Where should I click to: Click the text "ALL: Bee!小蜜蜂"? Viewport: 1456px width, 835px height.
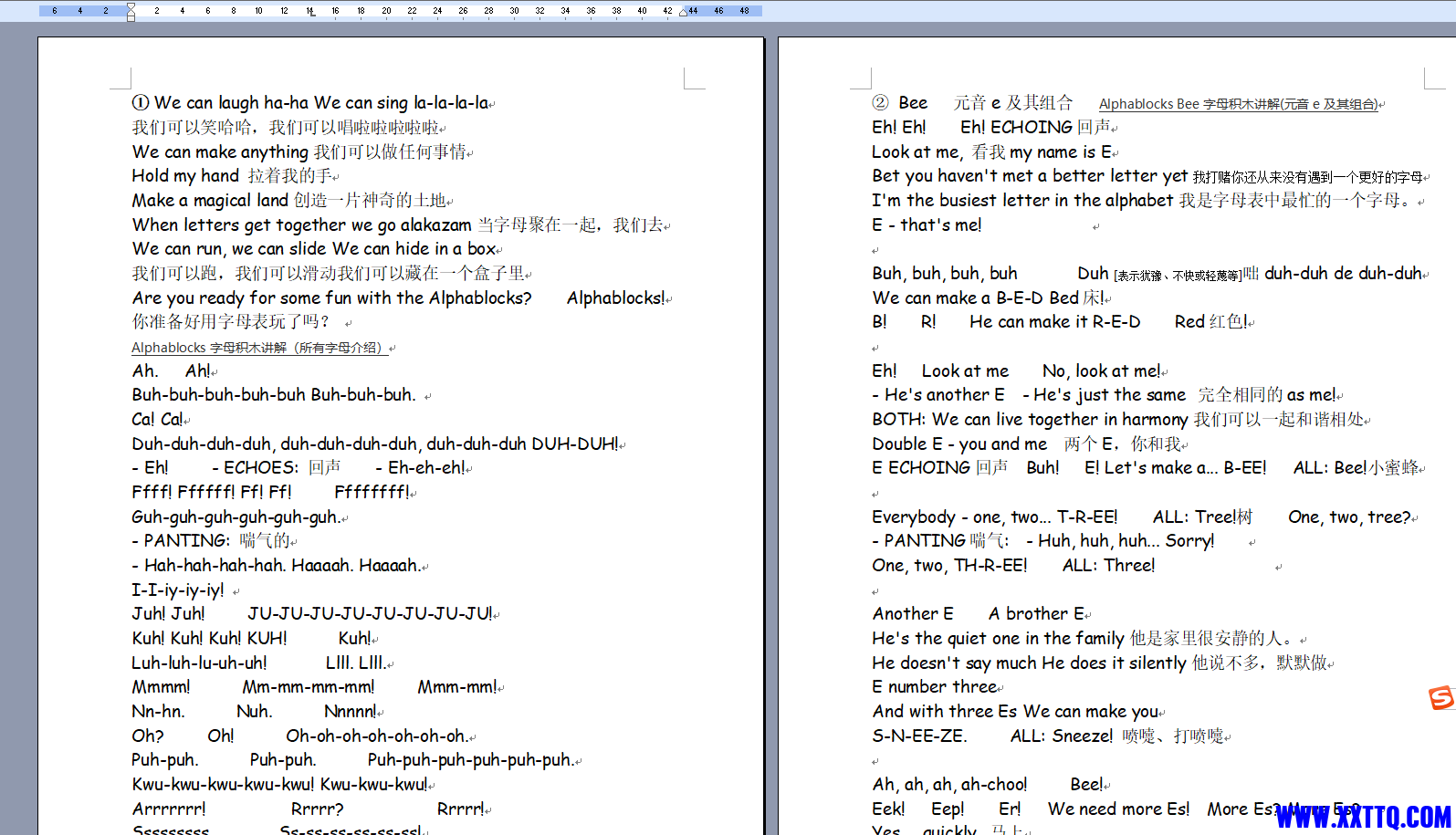pos(1356,467)
